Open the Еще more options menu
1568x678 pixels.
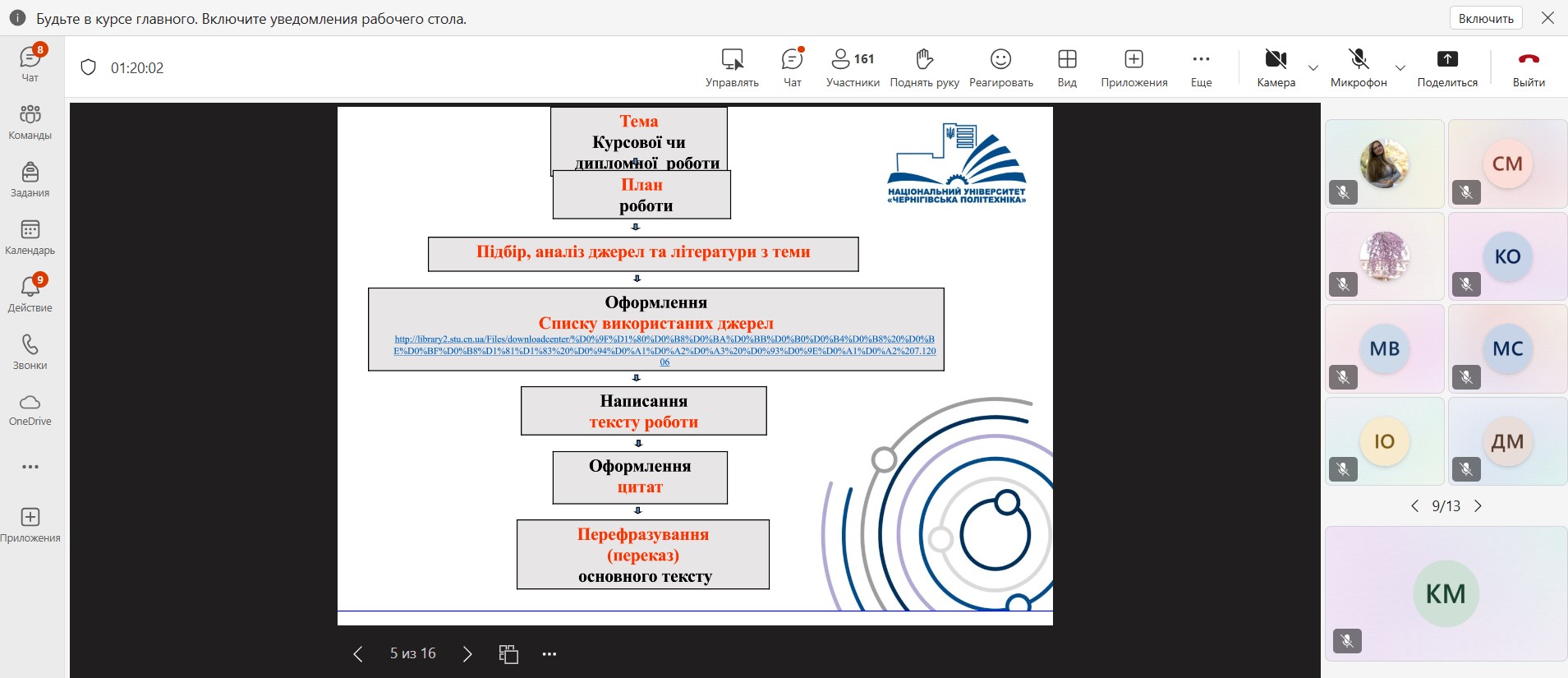[x=1201, y=67]
